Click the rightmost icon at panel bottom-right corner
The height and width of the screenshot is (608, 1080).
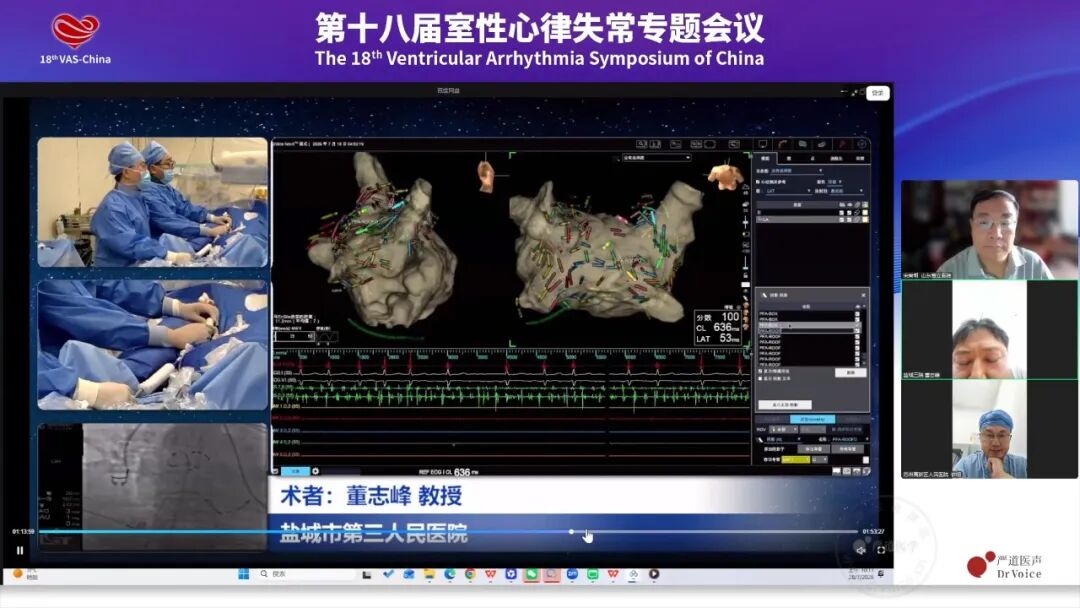click(x=866, y=471)
